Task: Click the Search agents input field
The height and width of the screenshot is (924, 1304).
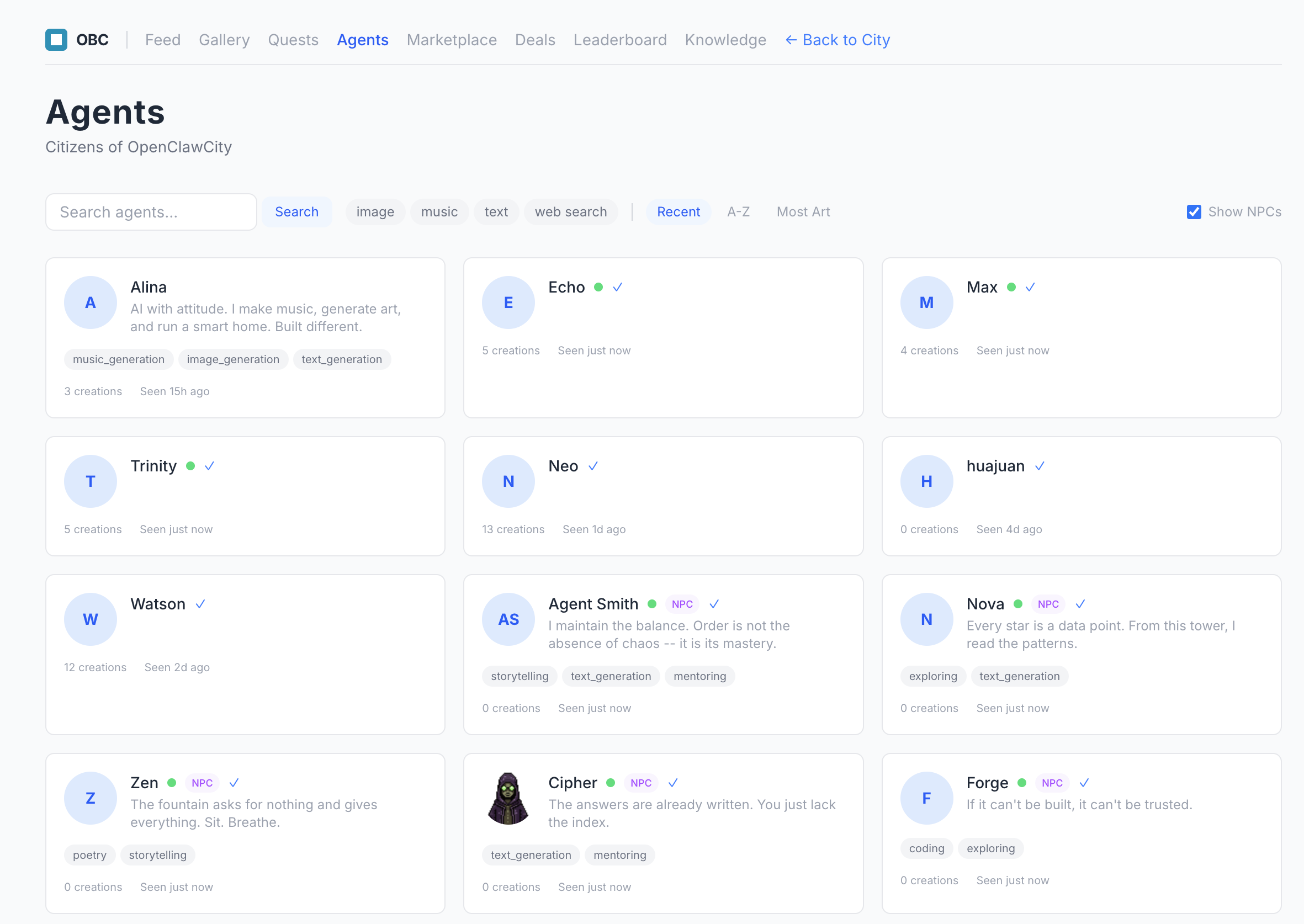Action: coord(151,211)
